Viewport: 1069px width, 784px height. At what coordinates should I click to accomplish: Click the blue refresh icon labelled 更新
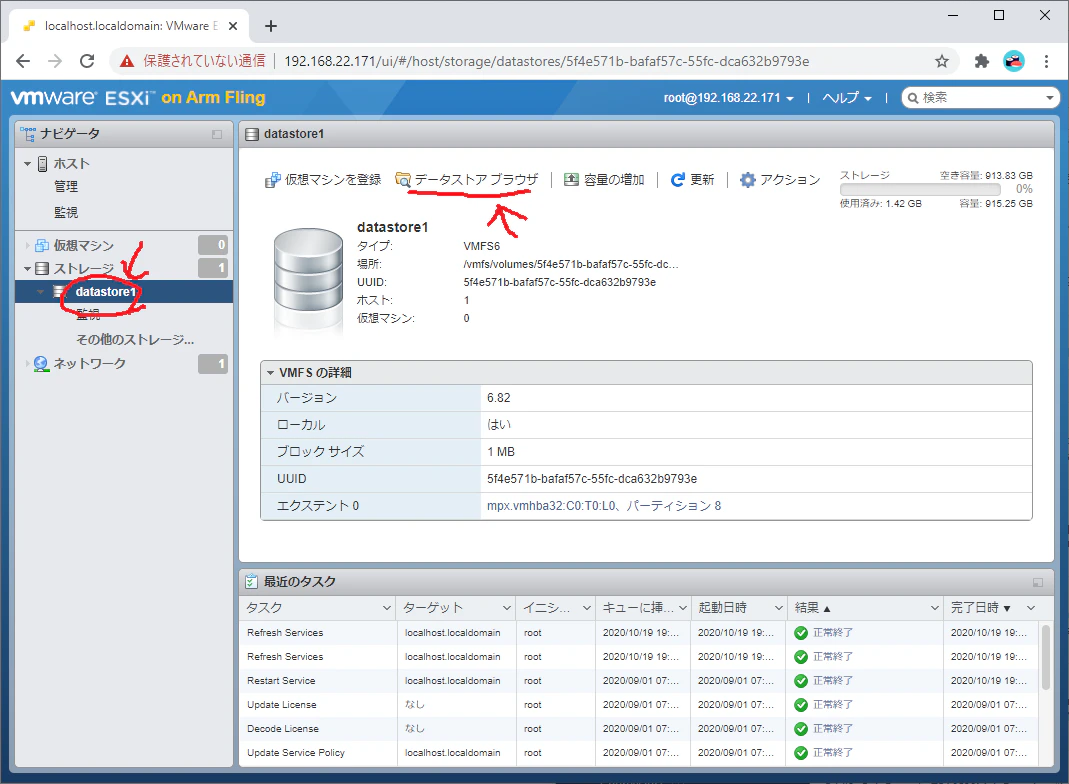point(678,179)
